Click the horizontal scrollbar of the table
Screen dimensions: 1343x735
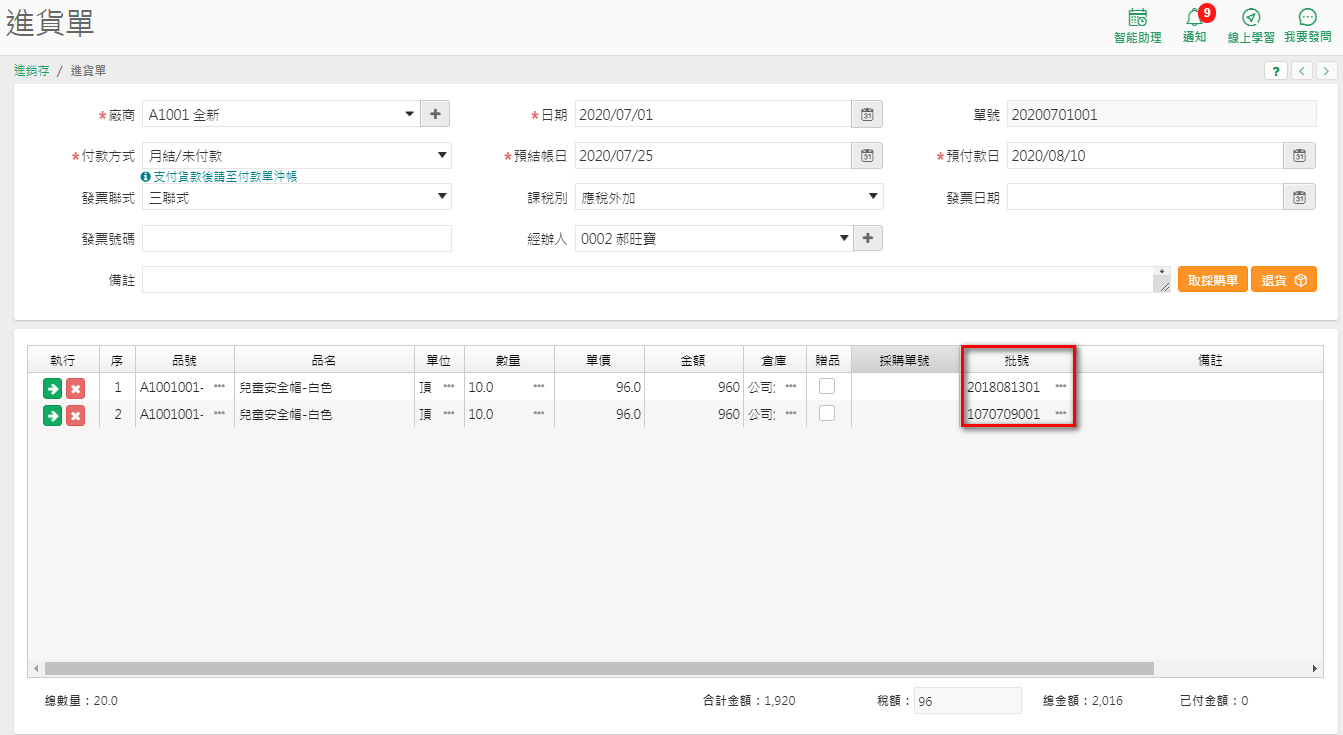(599, 668)
